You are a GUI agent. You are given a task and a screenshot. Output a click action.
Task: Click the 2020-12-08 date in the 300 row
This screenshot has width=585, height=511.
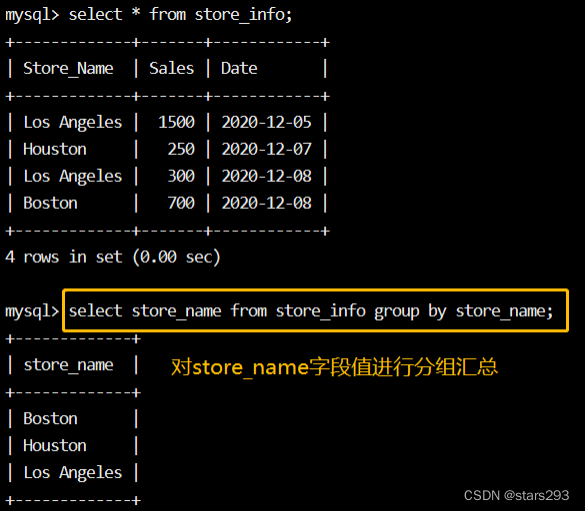pos(266,176)
